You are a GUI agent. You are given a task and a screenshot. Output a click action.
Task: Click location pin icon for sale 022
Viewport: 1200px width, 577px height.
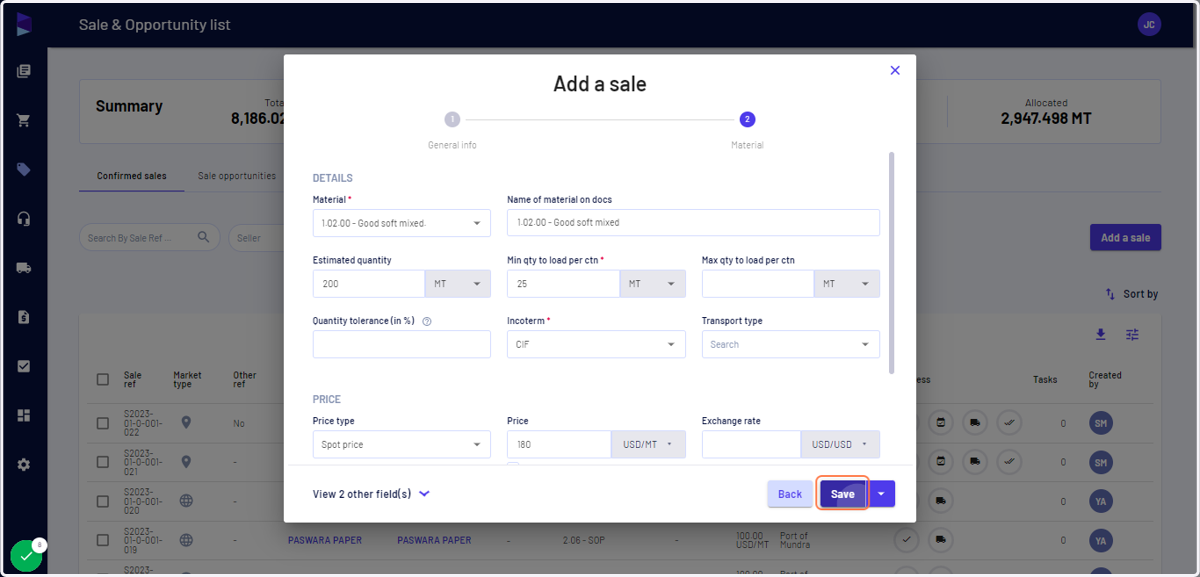click(185, 423)
